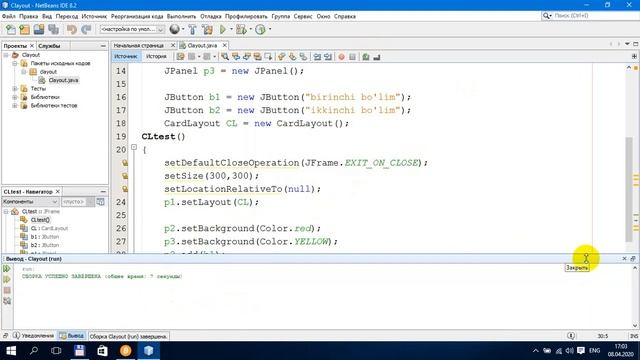Open Debug Project dropdown arrow

click(250, 29)
